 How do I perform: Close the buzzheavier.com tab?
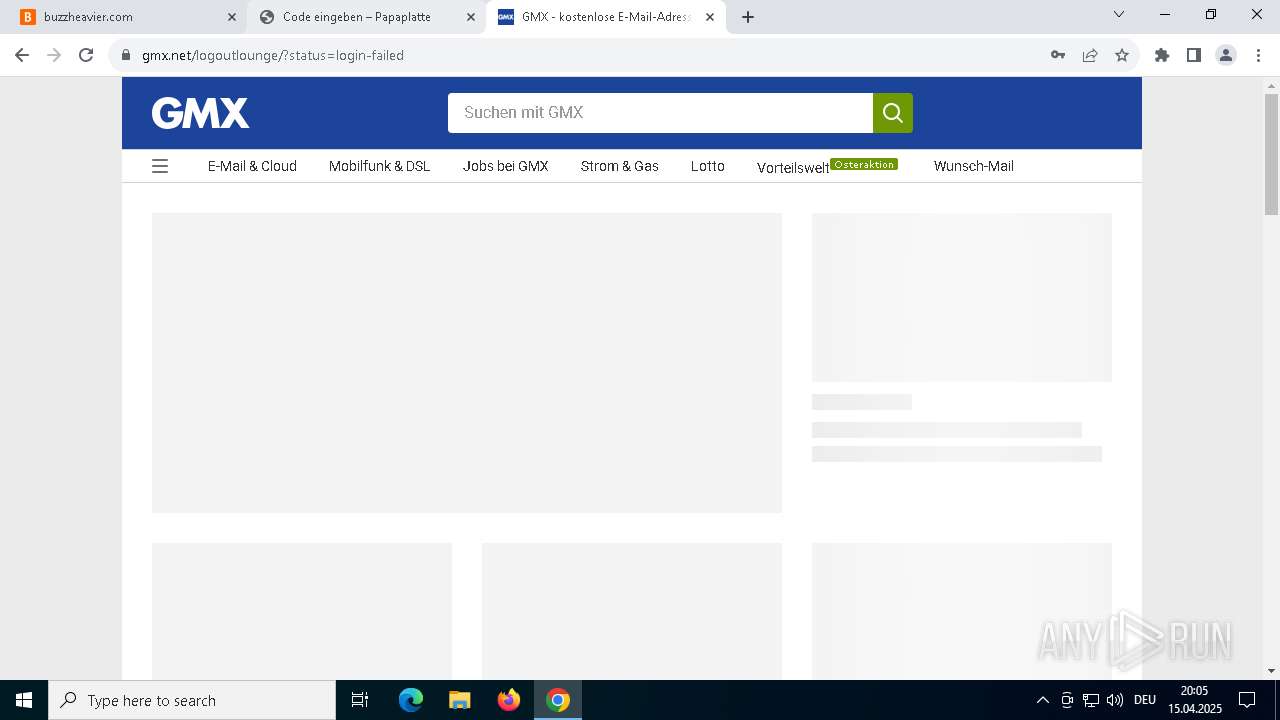pyautogui.click(x=232, y=17)
